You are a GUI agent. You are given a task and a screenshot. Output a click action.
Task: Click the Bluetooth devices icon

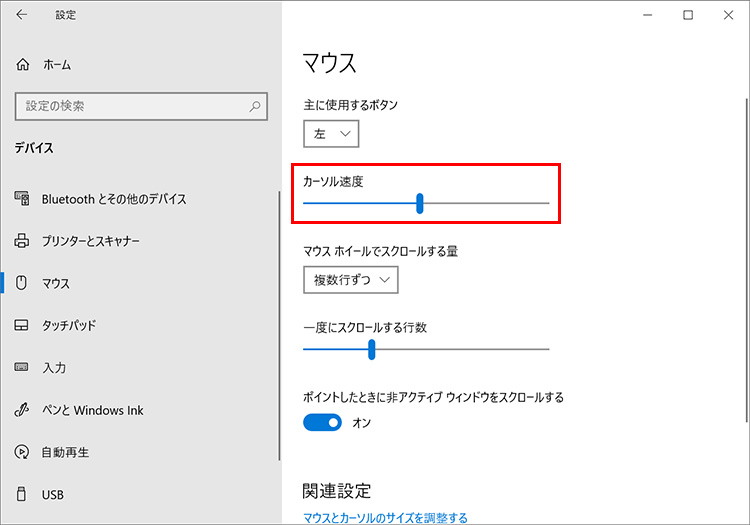[23, 199]
